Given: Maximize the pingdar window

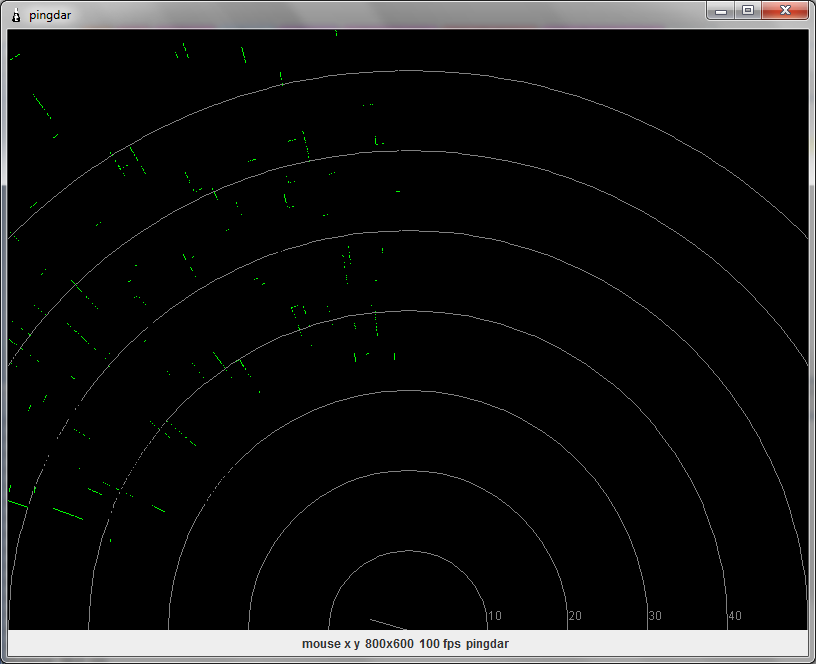Looking at the screenshot, I should (x=748, y=11).
